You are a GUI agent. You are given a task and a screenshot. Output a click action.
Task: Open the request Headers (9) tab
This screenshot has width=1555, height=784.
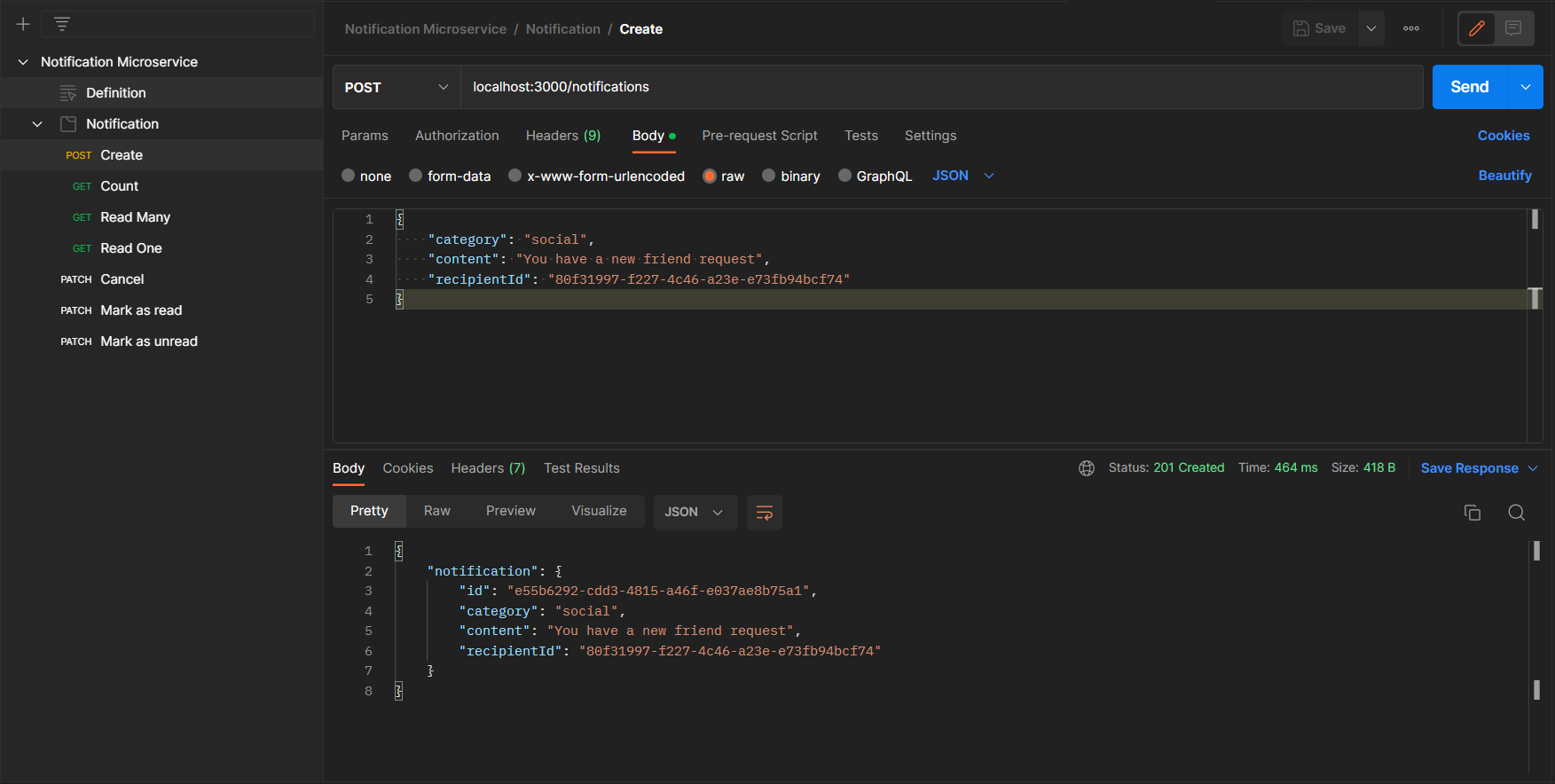[x=563, y=136]
